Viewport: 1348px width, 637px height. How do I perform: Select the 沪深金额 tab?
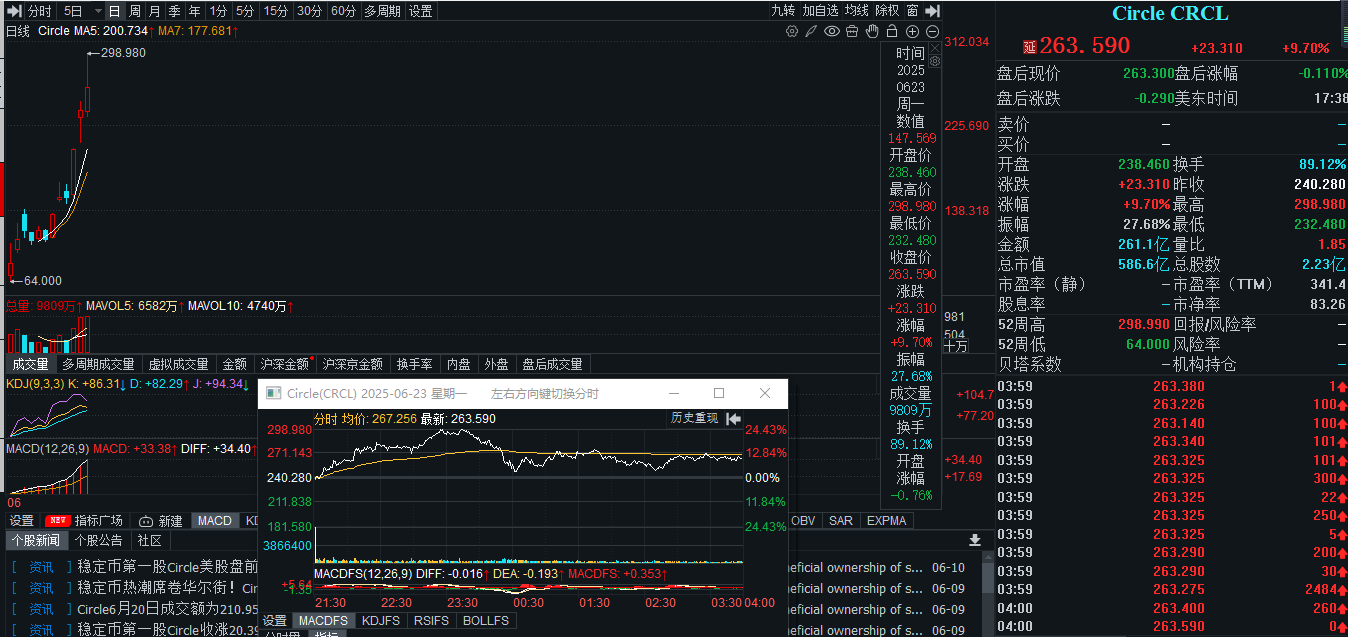click(285, 364)
